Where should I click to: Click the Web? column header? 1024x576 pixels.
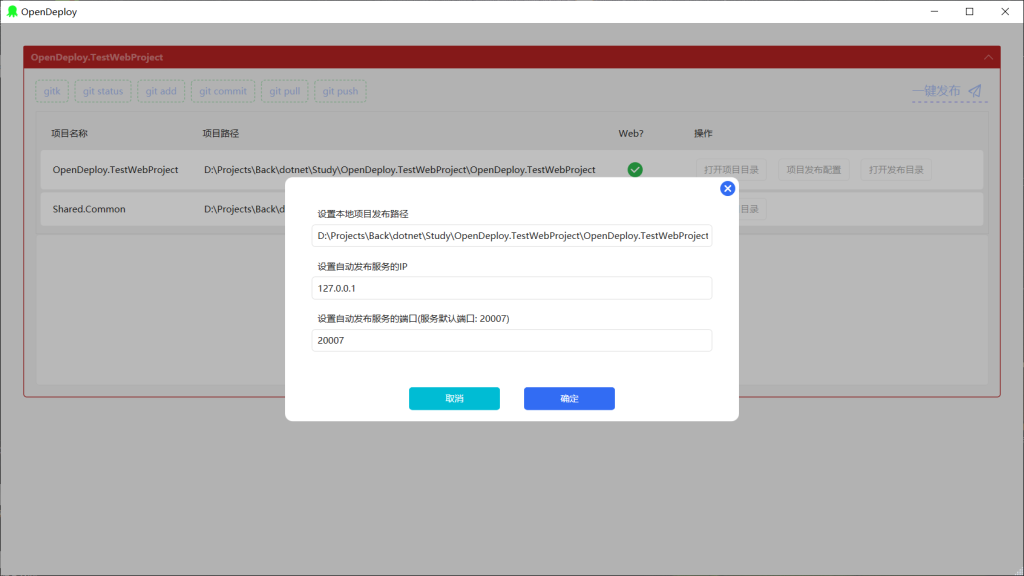[x=631, y=133]
